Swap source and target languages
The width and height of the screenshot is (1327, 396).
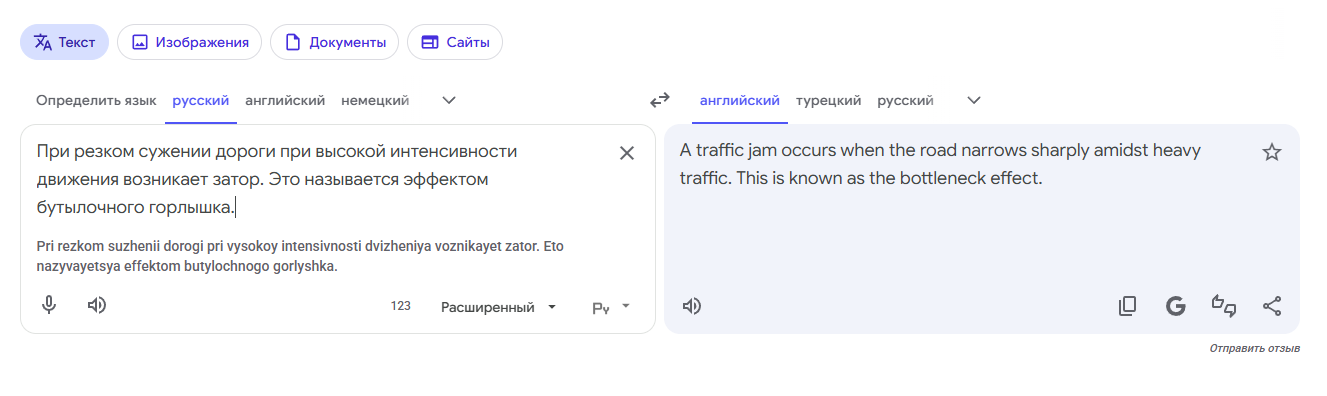click(660, 100)
